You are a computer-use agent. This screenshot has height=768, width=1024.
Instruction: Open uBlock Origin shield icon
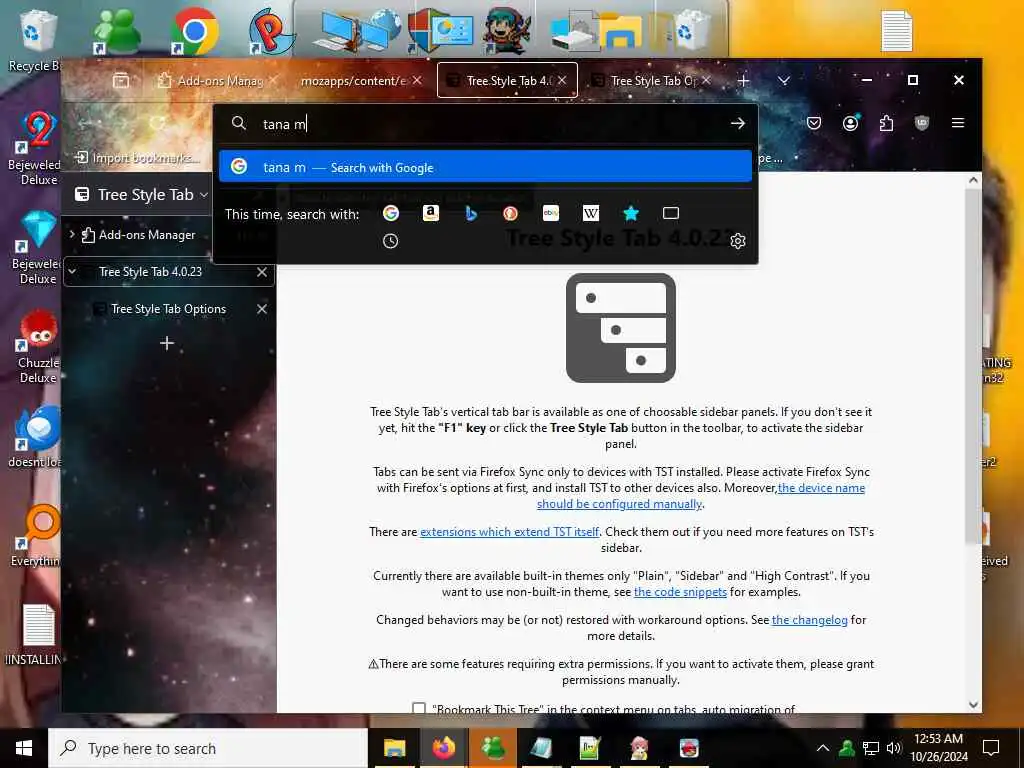click(921, 123)
